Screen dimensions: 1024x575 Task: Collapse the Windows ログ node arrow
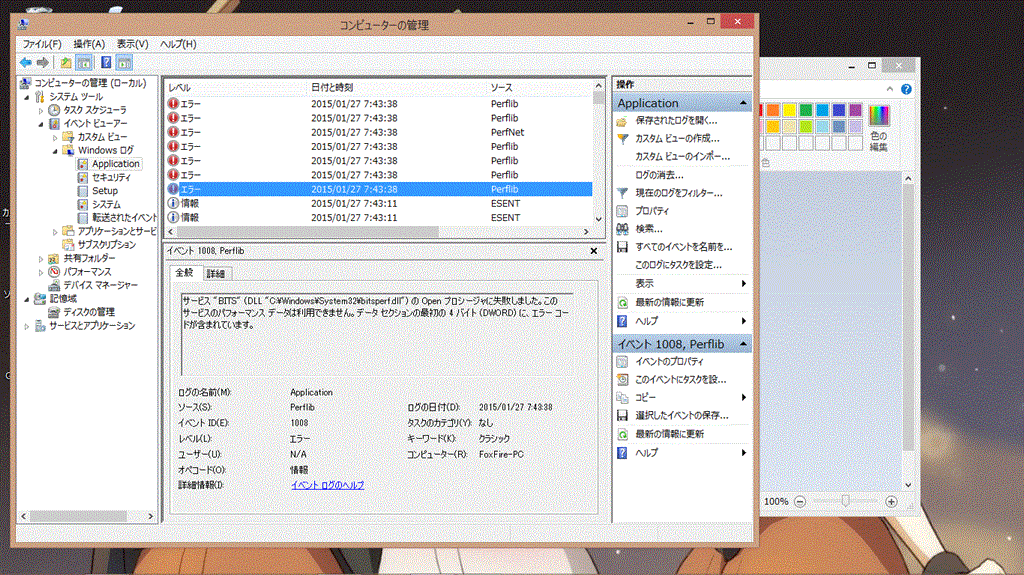coord(55,151)
